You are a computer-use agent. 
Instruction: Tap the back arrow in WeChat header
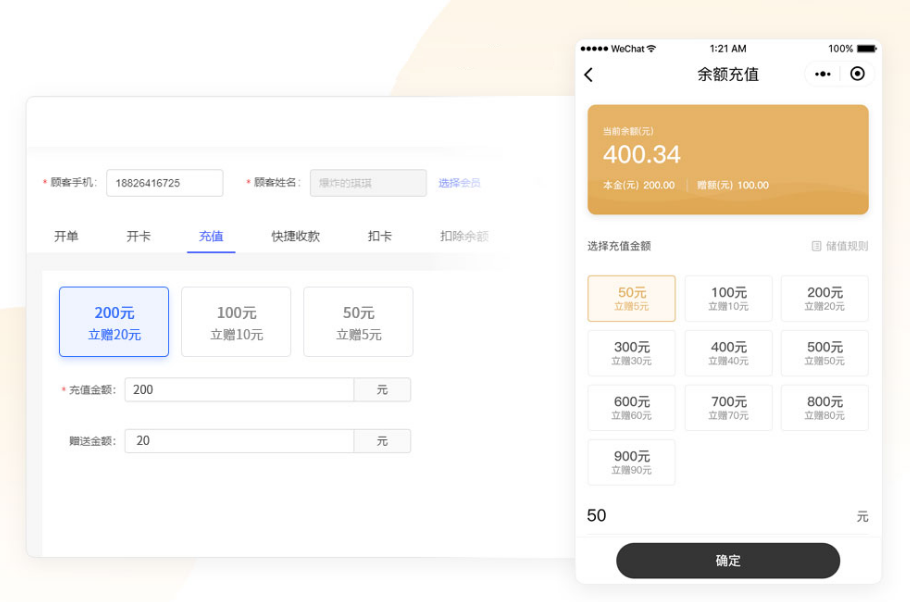click(588, 74)
